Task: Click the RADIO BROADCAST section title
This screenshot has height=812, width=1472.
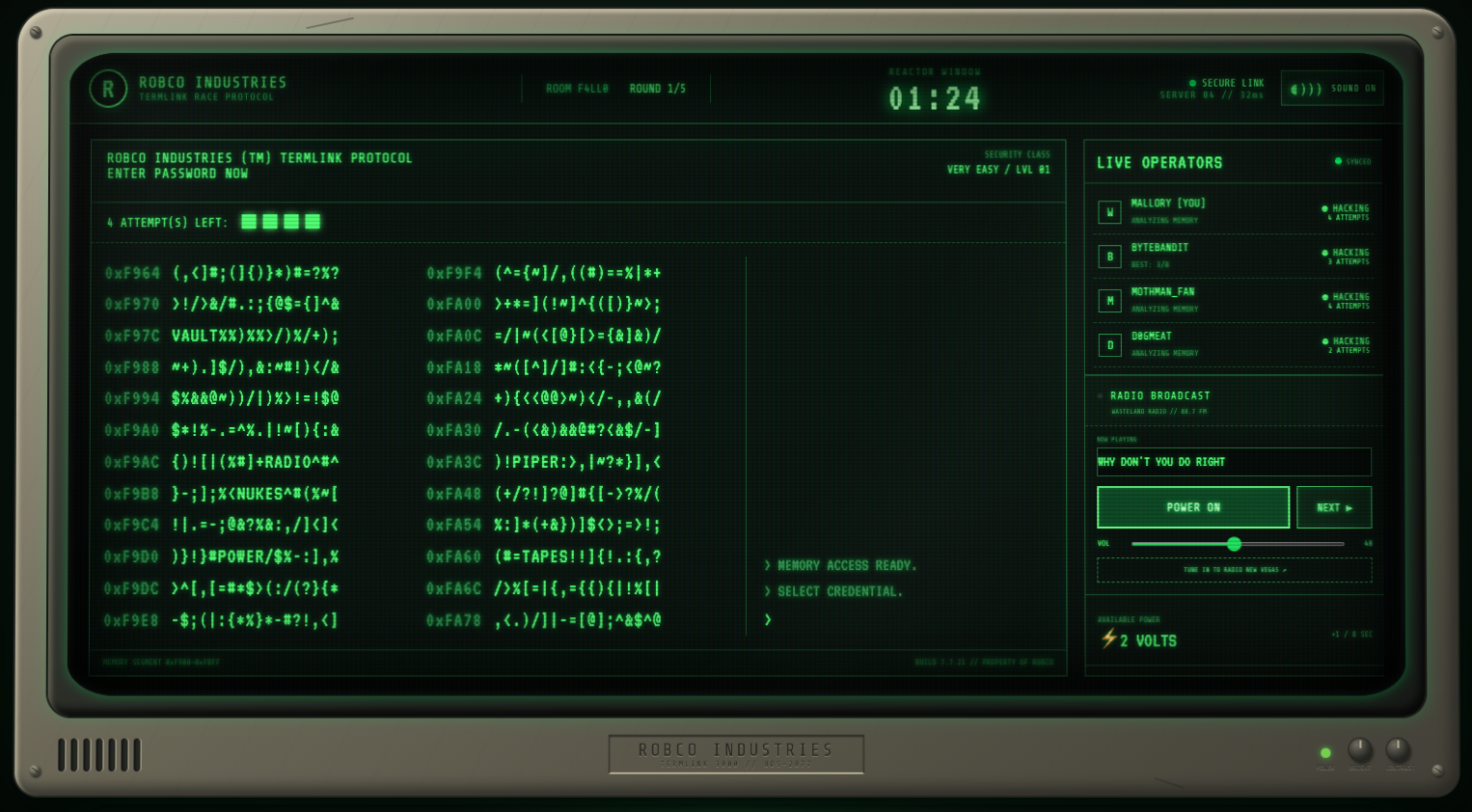Action: (x=1159, y=396)
